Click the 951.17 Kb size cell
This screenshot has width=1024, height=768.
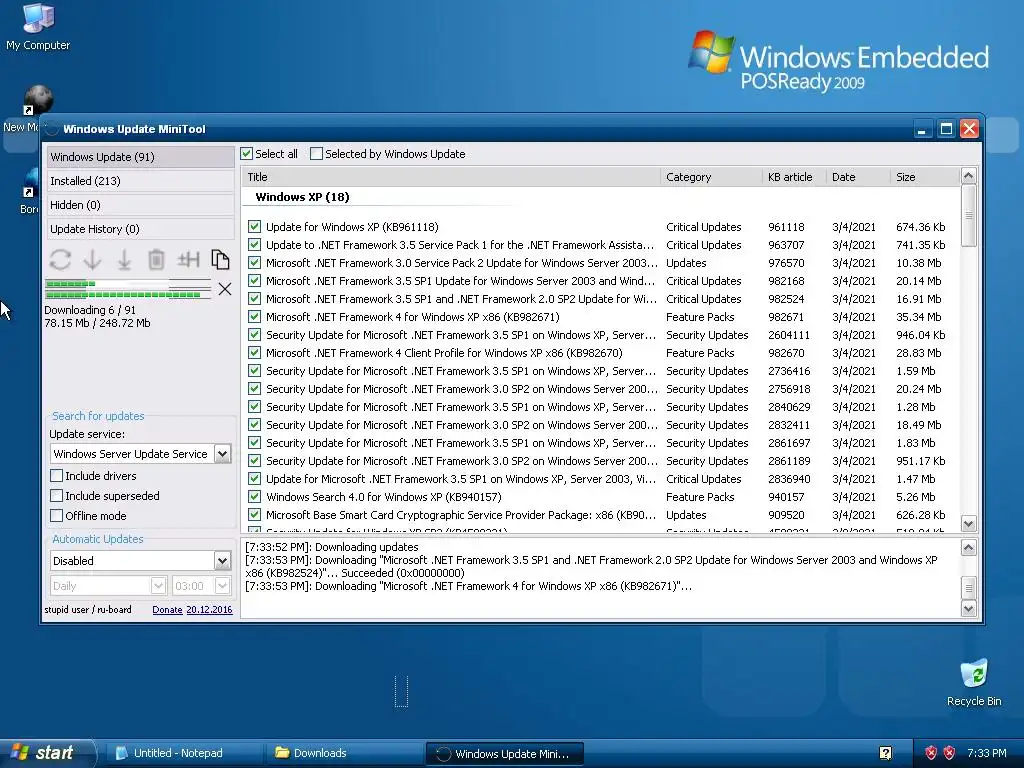pyautogui.click(x=921, y=461)
